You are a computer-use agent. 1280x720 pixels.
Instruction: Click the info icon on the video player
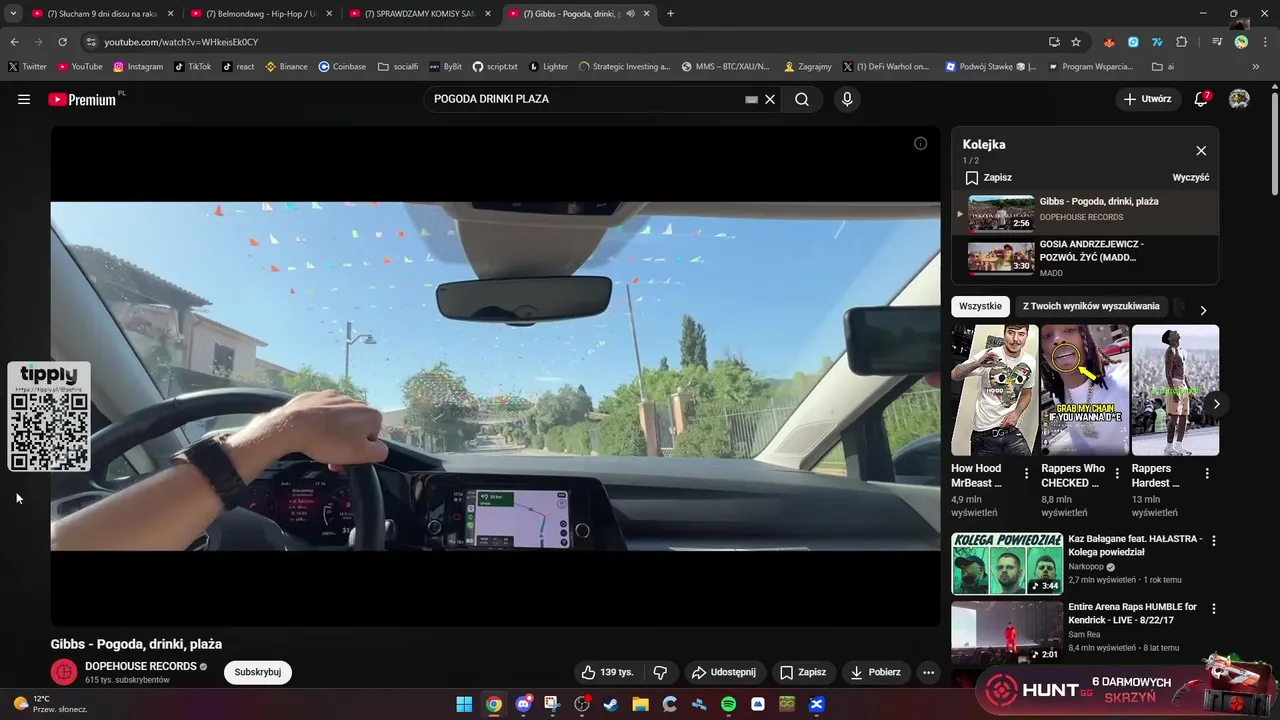(920, 143)
